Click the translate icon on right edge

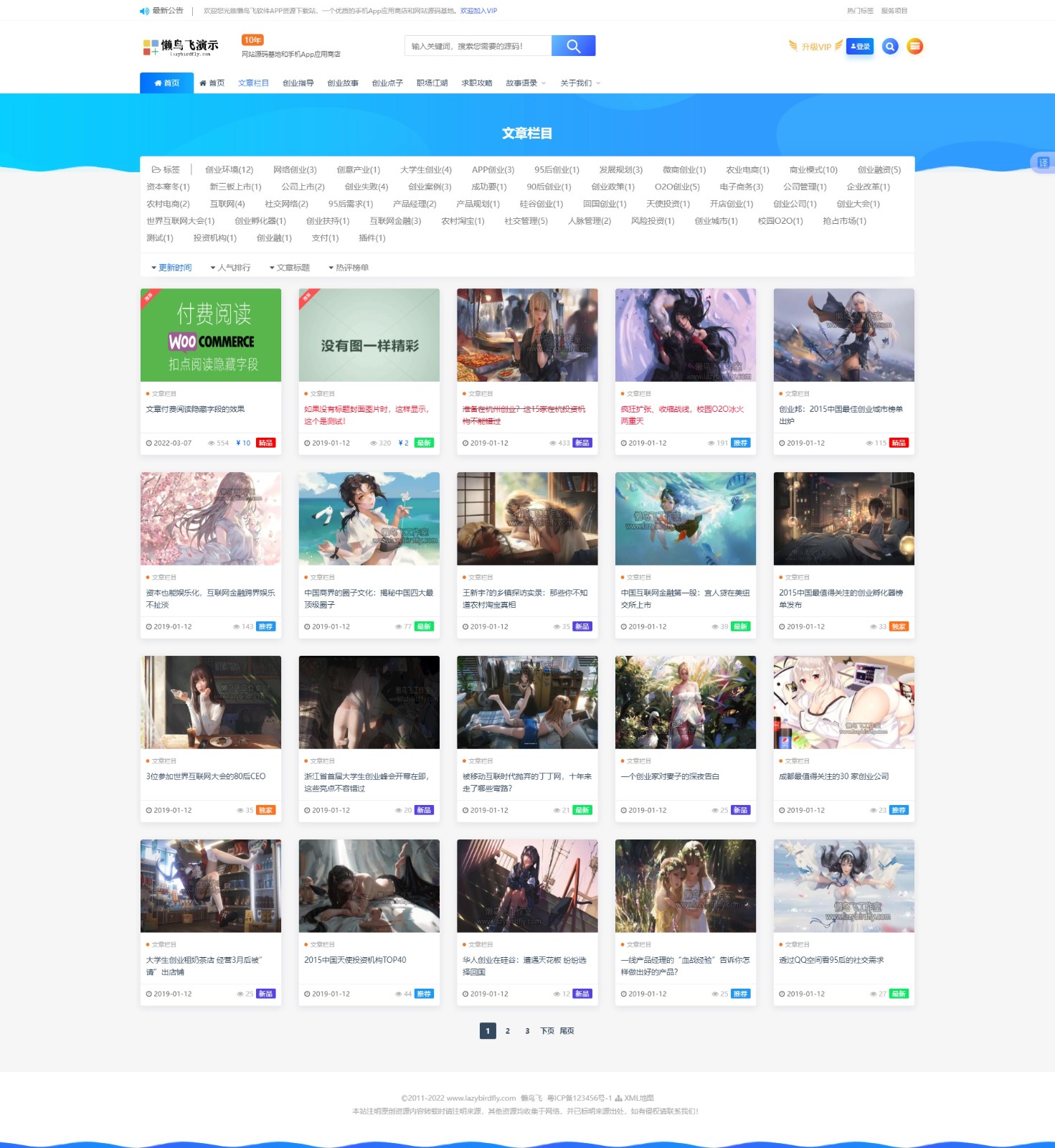point(1043,163)
